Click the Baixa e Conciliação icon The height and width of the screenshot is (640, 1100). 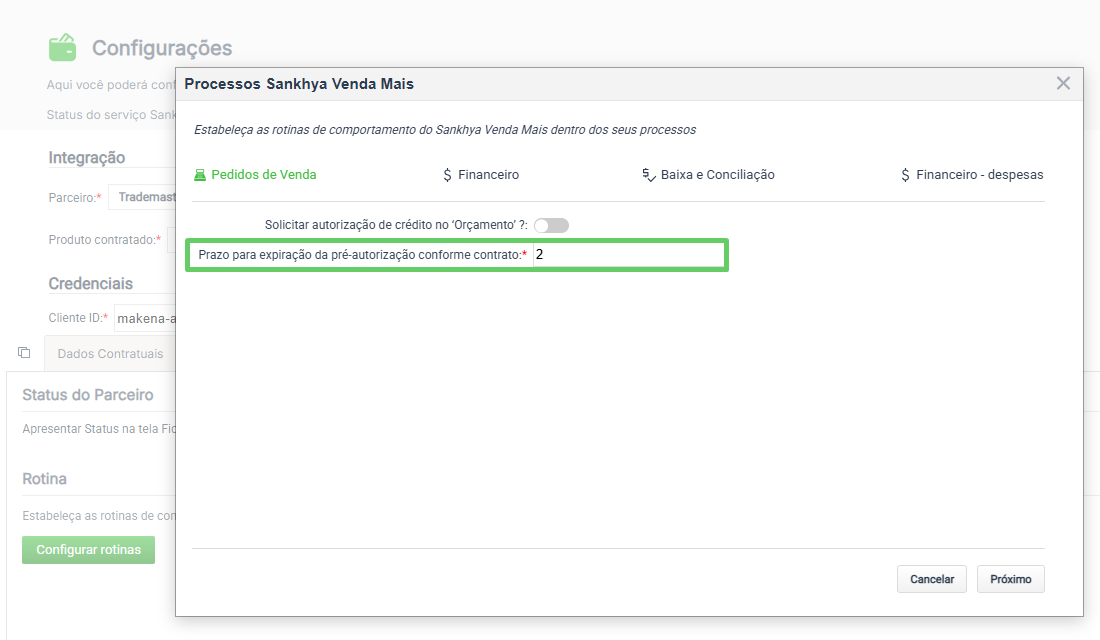(x=649, y=175)
